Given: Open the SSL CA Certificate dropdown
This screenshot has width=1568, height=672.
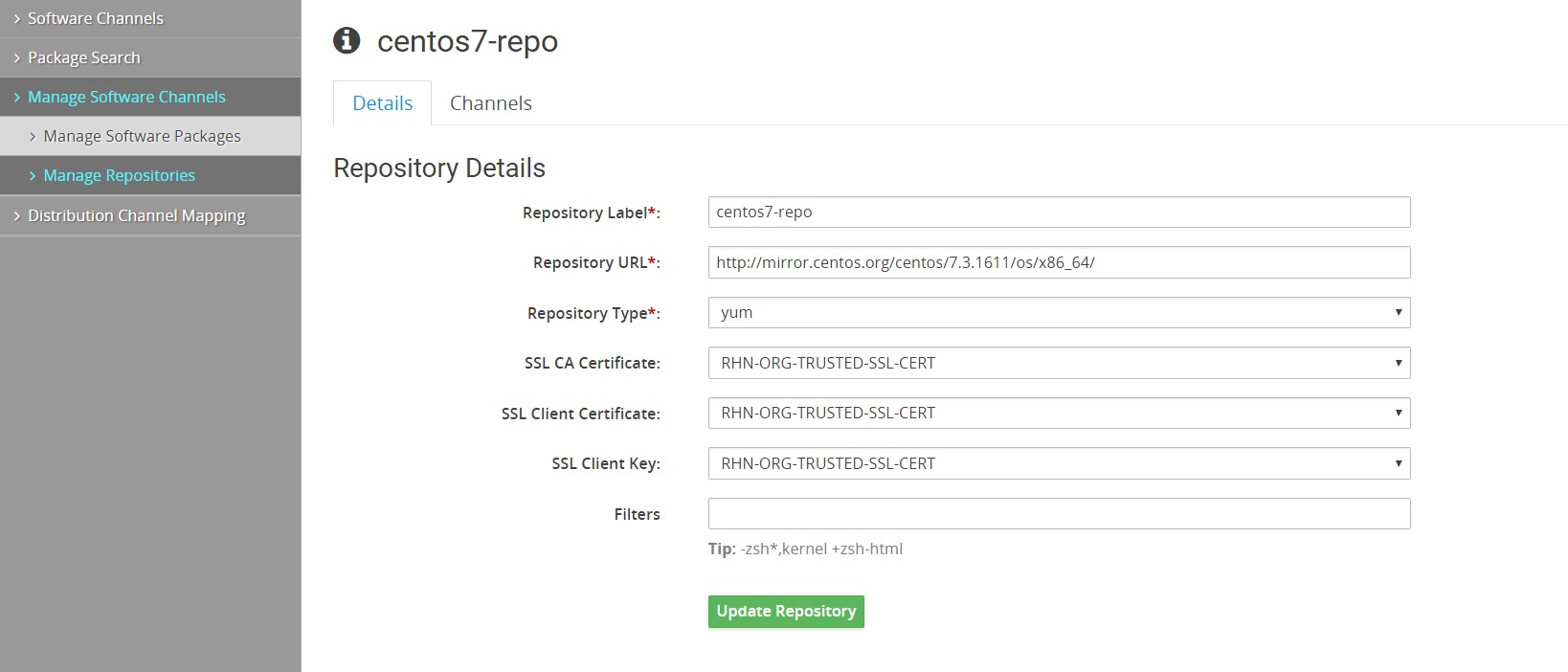Looking at the screenshot, I should (x=1059, y=363).
